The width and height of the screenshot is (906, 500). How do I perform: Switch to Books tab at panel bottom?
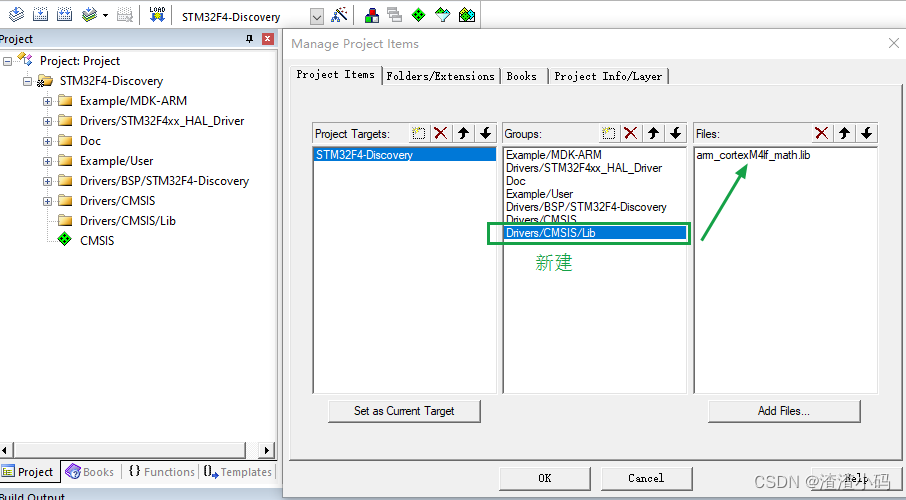[90, 472]
